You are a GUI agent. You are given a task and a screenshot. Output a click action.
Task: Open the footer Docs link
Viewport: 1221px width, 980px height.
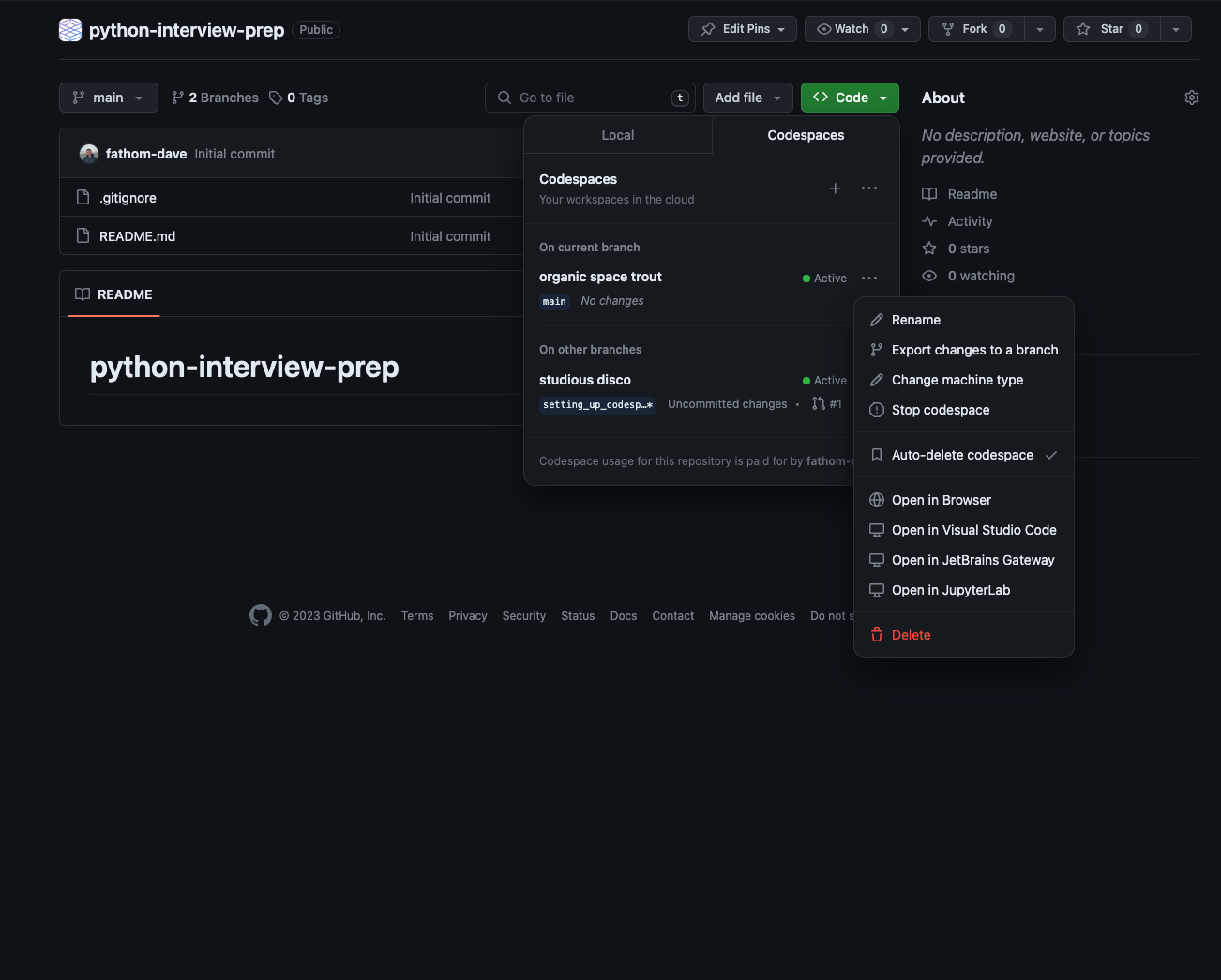tap(624, 616)
